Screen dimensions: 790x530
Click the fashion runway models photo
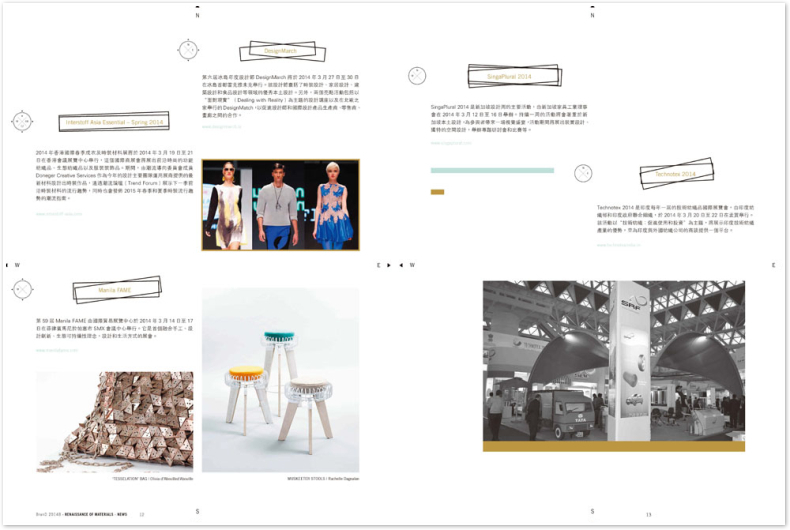(281, 205)
